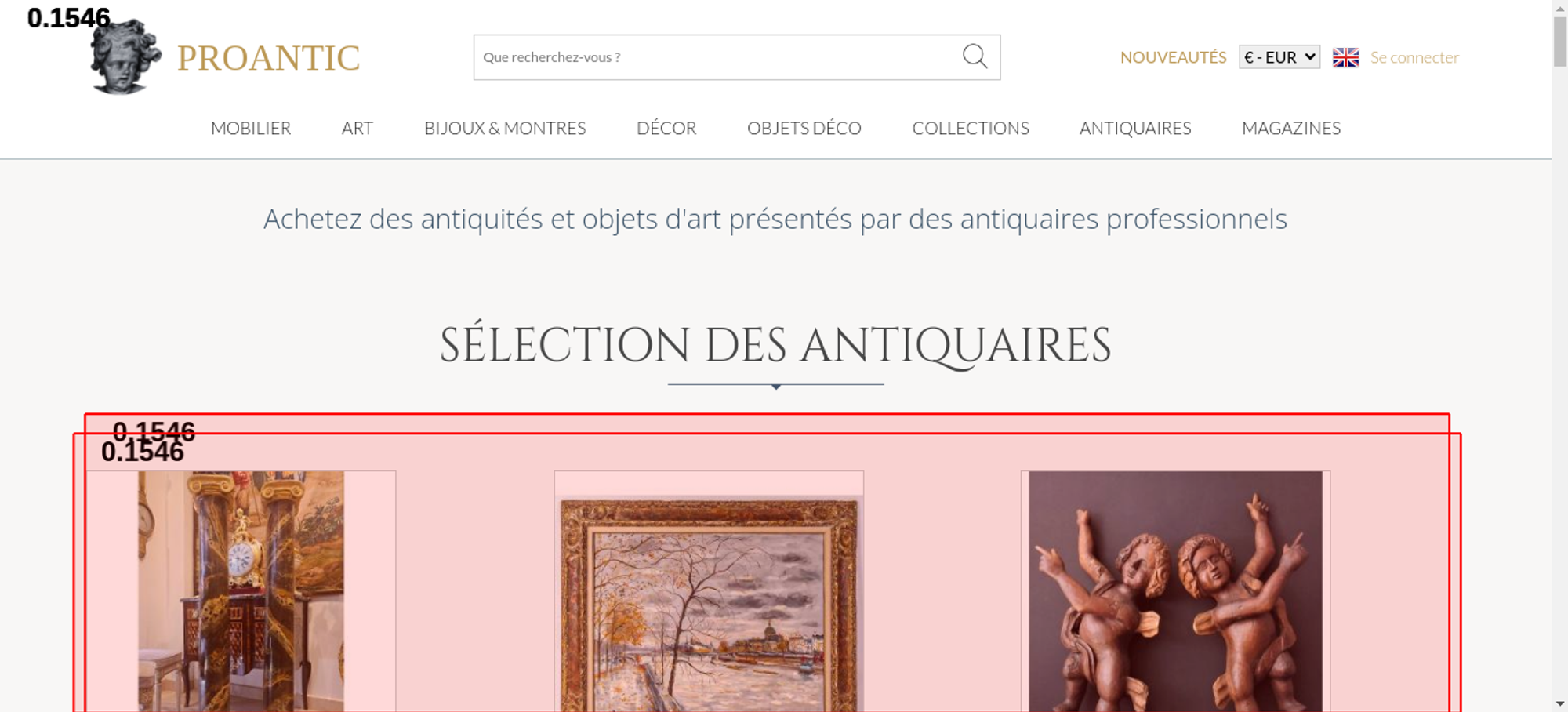Open the € - EUR currency dropdown
Image resolution: width=1568 pixels, height=712 pixels.
pos(1279,57)
